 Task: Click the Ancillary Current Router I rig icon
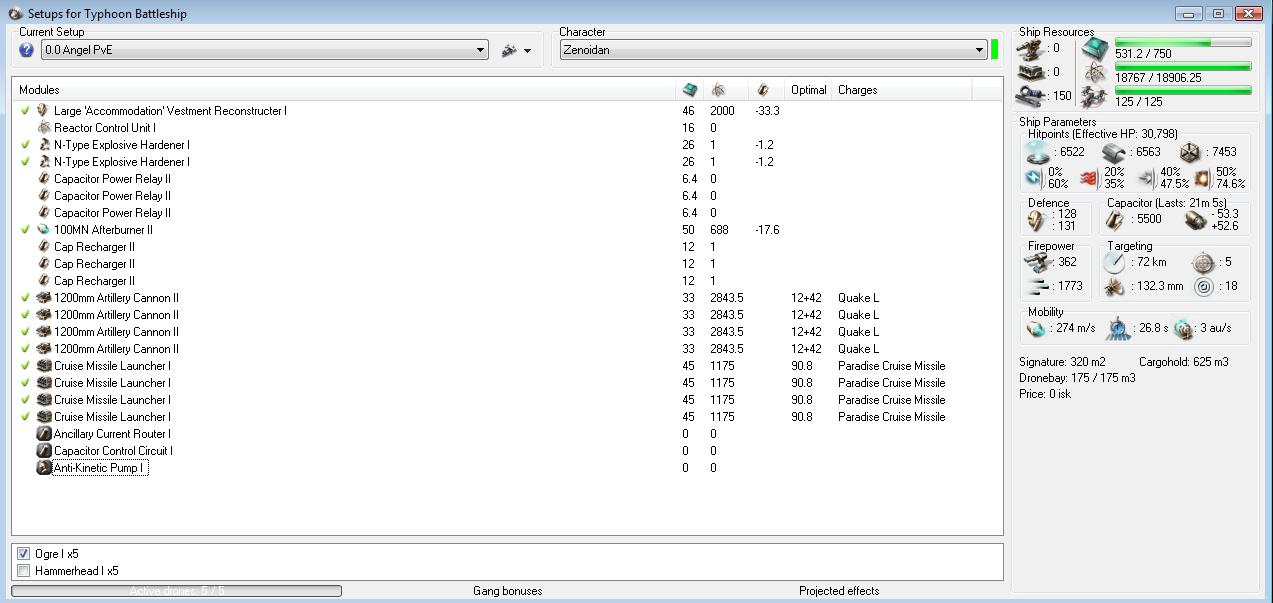43,434
